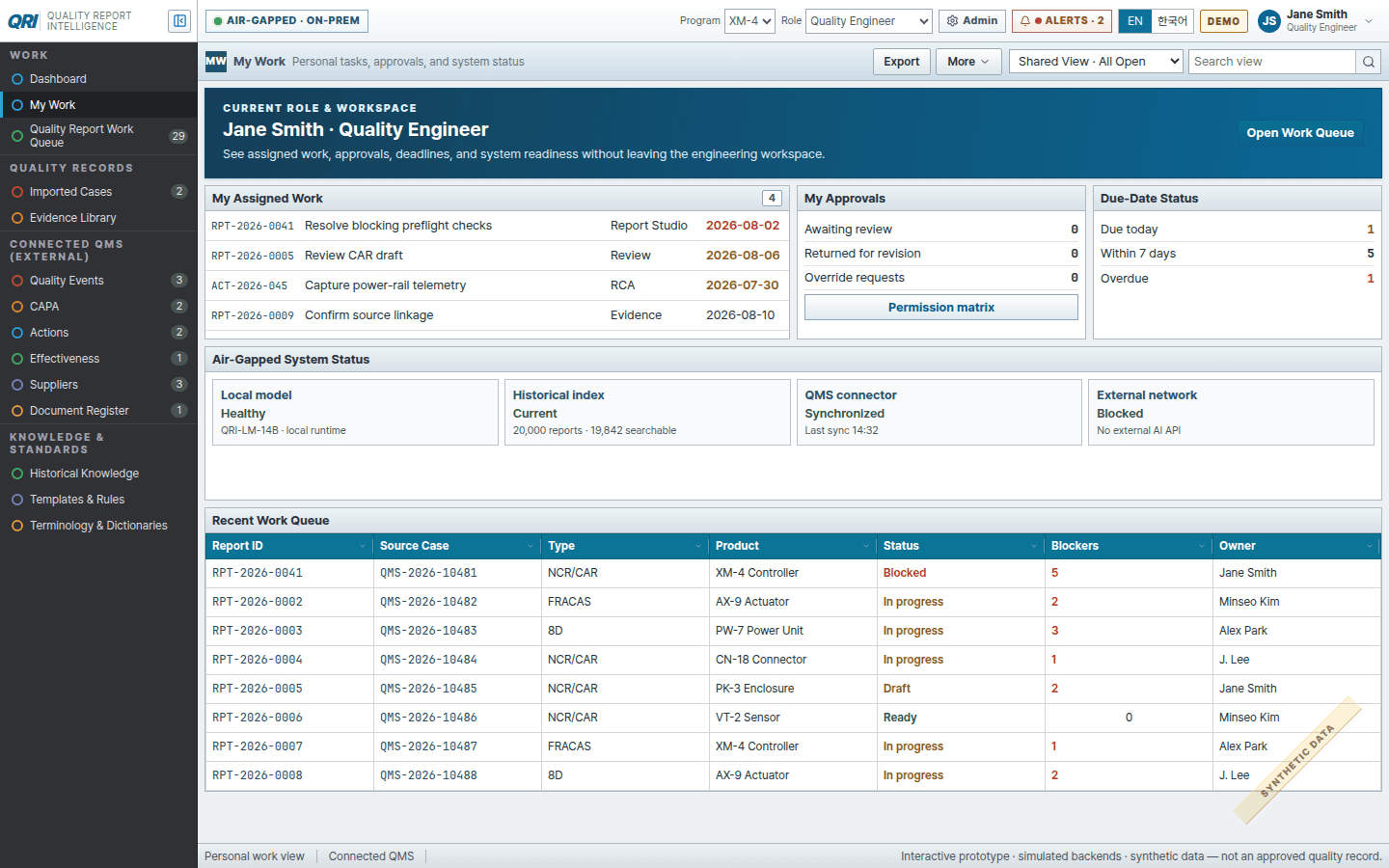Click the Imported Cases circle icon
This screenshot has width=1389, height=868.
[17, 192]
